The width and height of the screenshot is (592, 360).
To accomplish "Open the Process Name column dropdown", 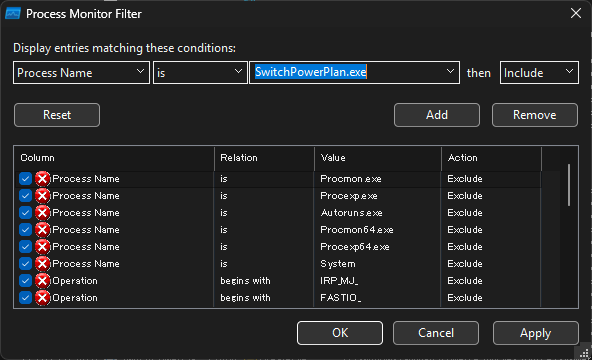I will coord(82,72).
